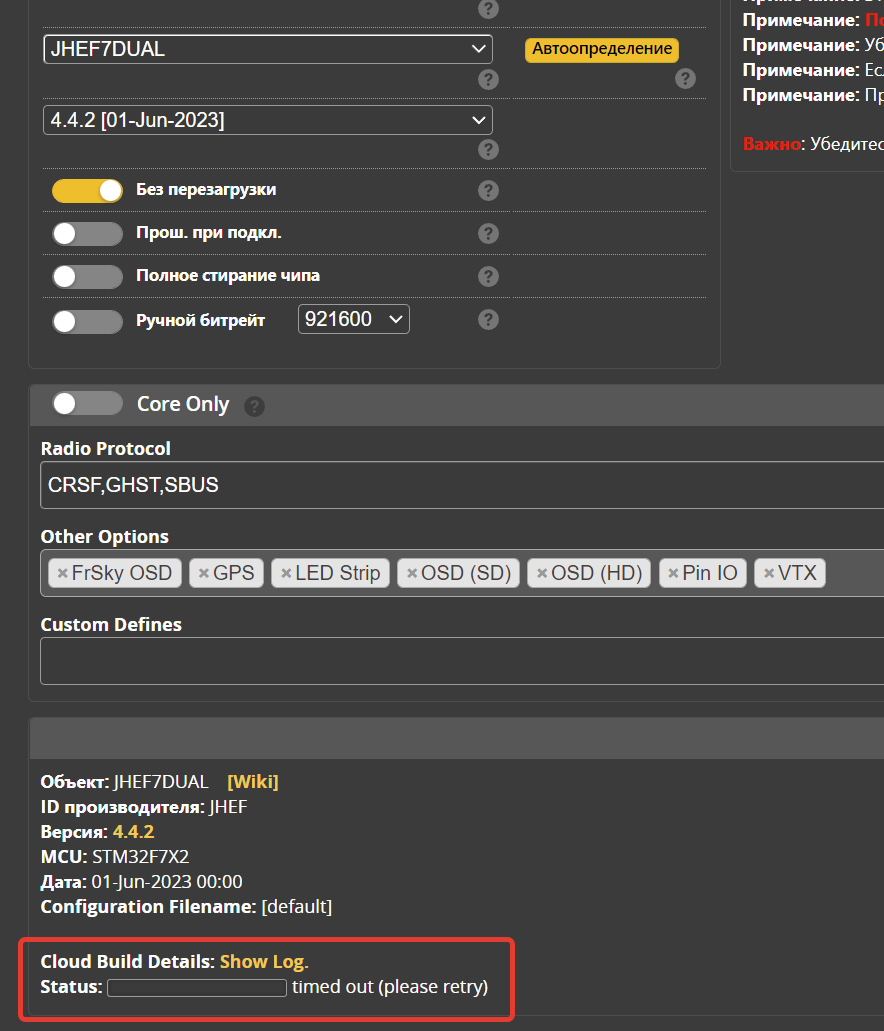The width and height of the screenshot is (884, 1031).
Task: Turn on the Core Only switch
Action: [87, 403]
